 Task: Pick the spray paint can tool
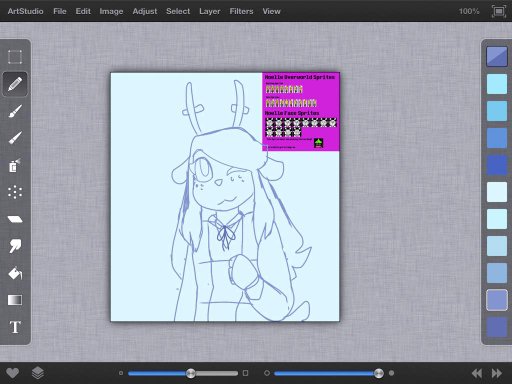pos(15,165)
